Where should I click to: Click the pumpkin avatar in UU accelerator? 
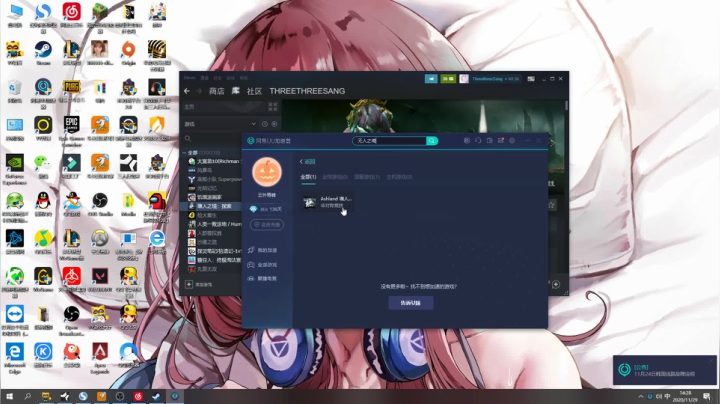pos(267,172)
